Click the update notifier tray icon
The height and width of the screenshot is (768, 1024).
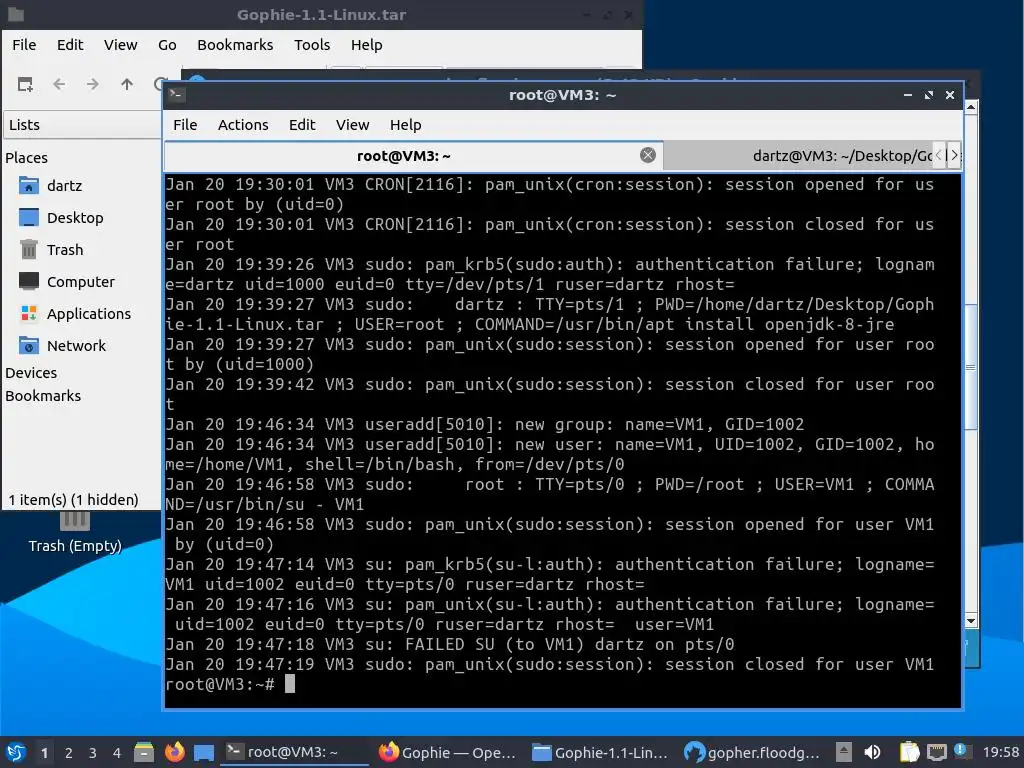961,750
